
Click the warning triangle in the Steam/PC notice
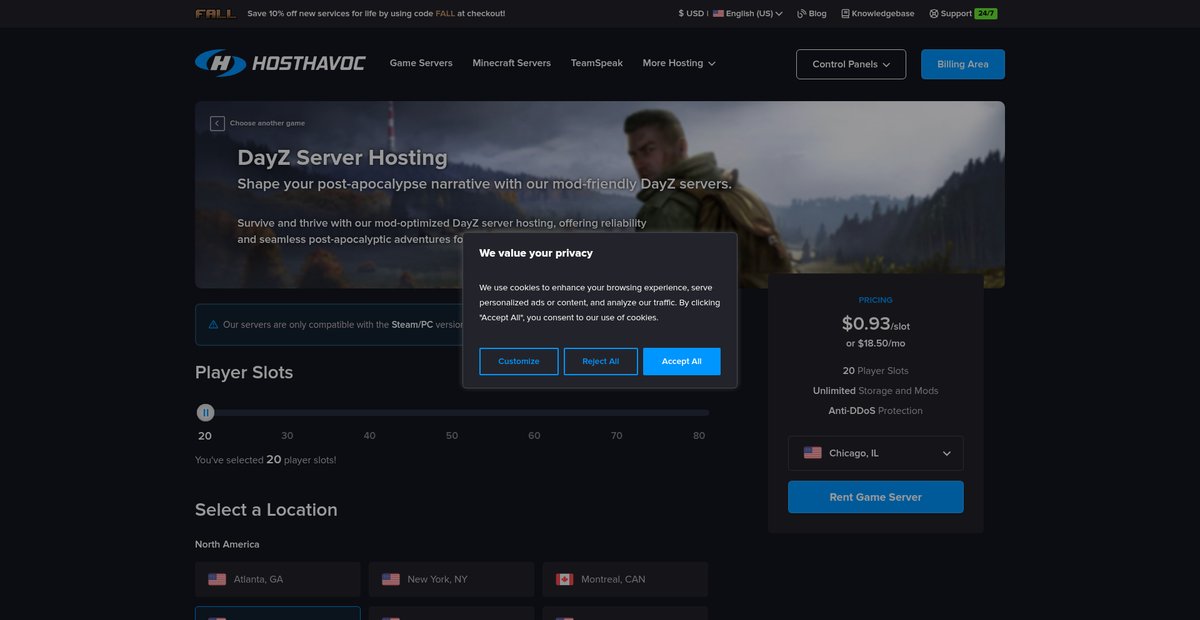point(213,325)
